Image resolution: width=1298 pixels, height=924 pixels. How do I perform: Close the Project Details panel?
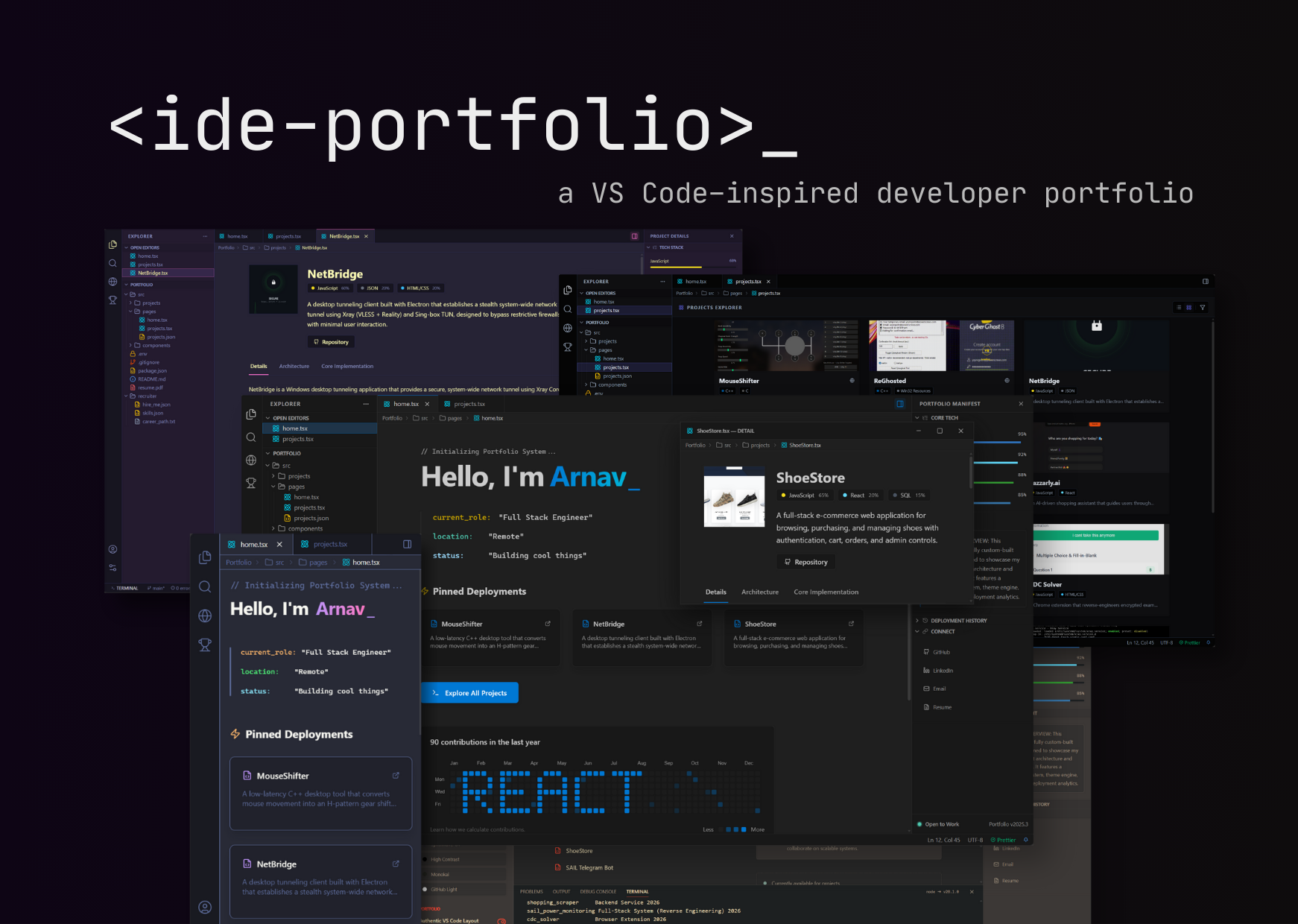point(732,236)
